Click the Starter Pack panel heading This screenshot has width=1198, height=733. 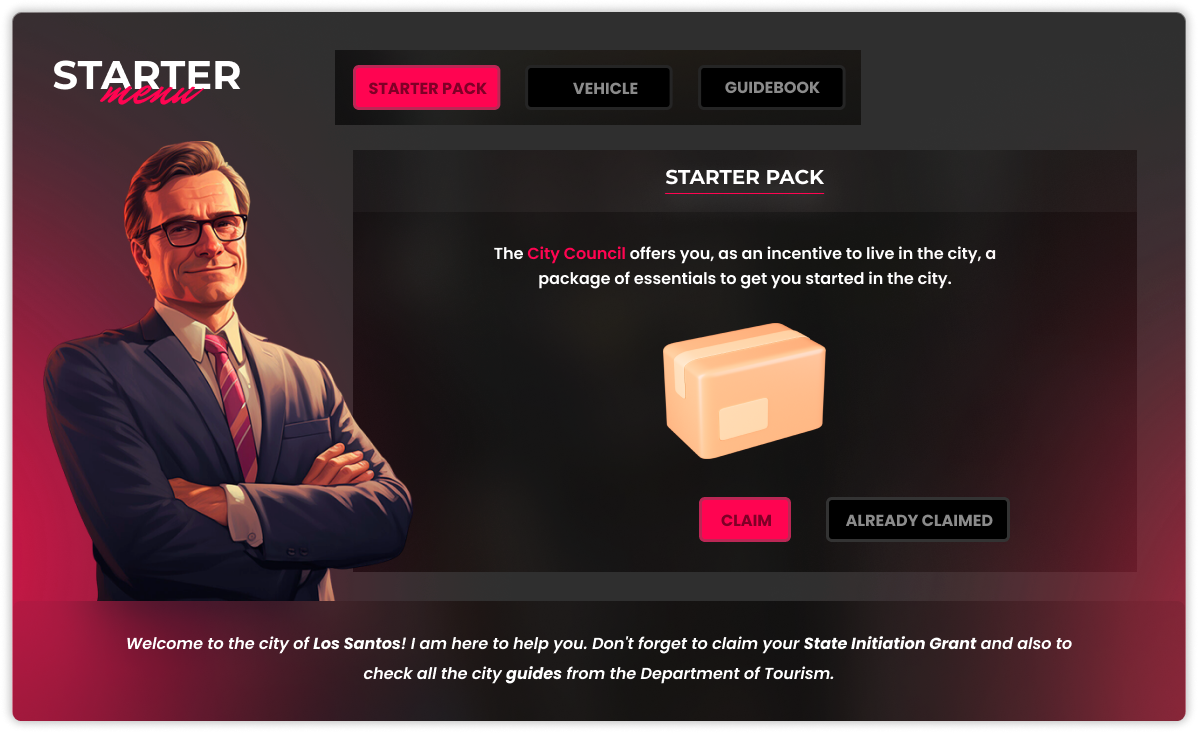(744, 177)
